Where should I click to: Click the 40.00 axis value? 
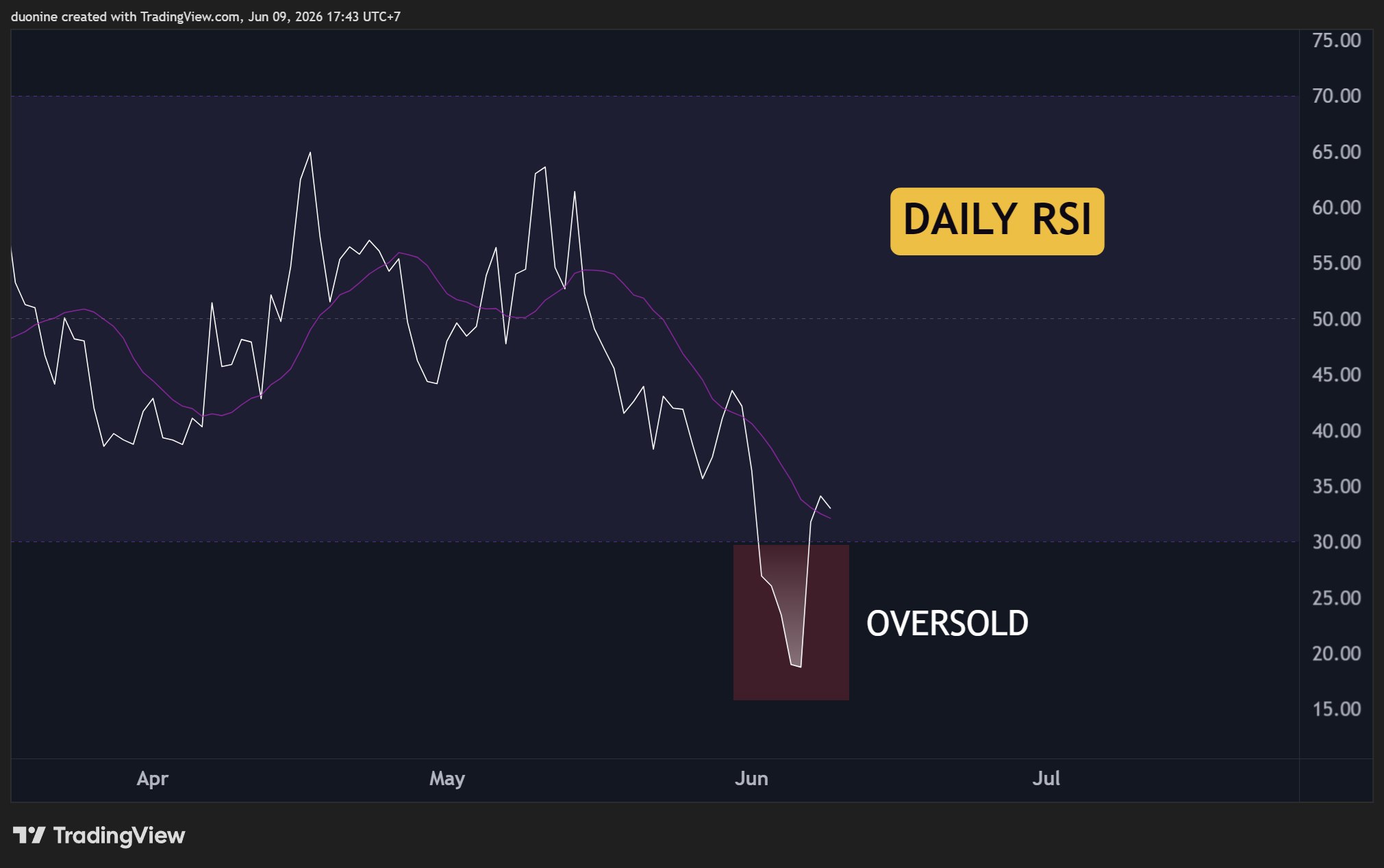tap(1336, 431)
